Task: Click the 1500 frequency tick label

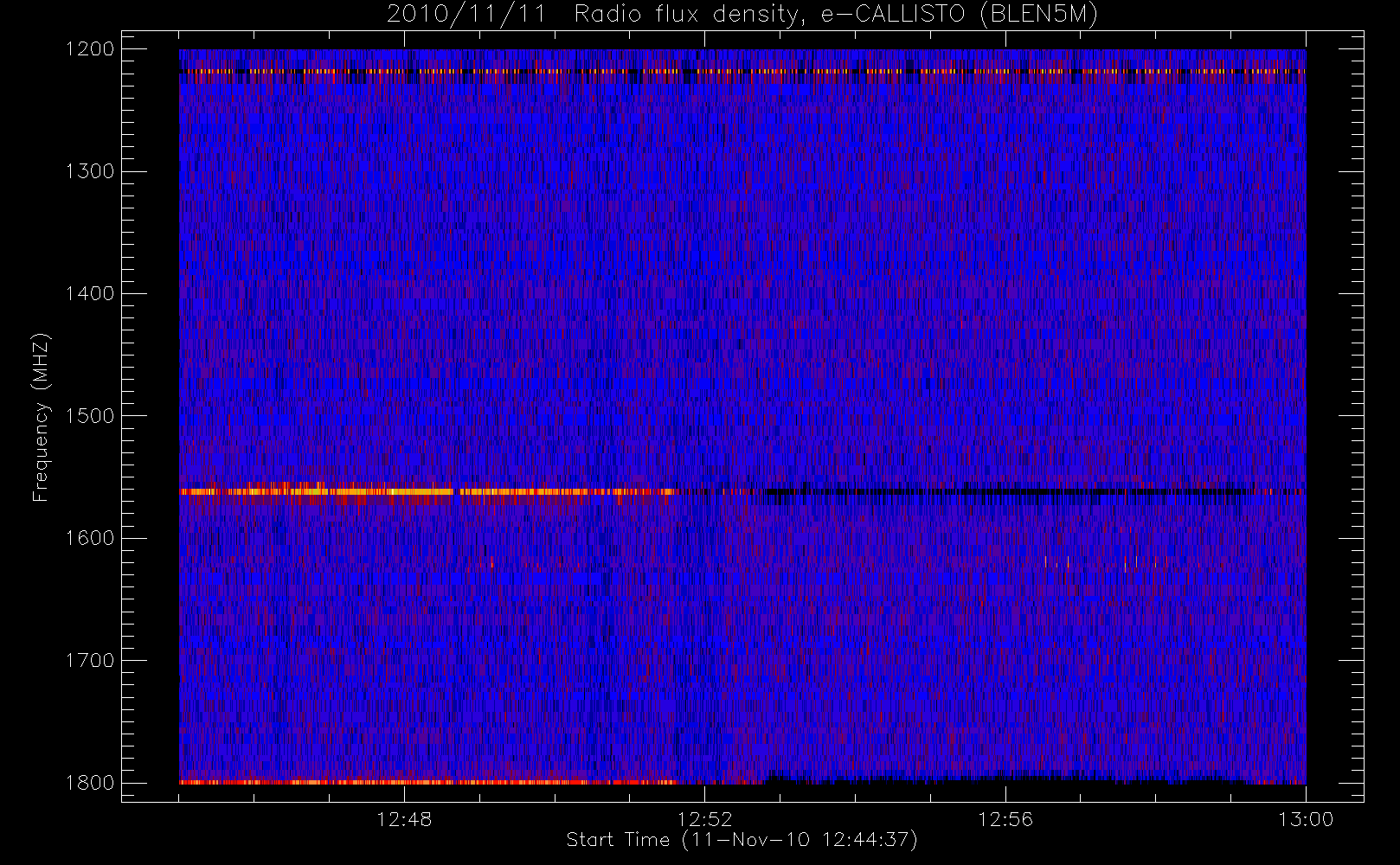Action: tap(90, 415)
